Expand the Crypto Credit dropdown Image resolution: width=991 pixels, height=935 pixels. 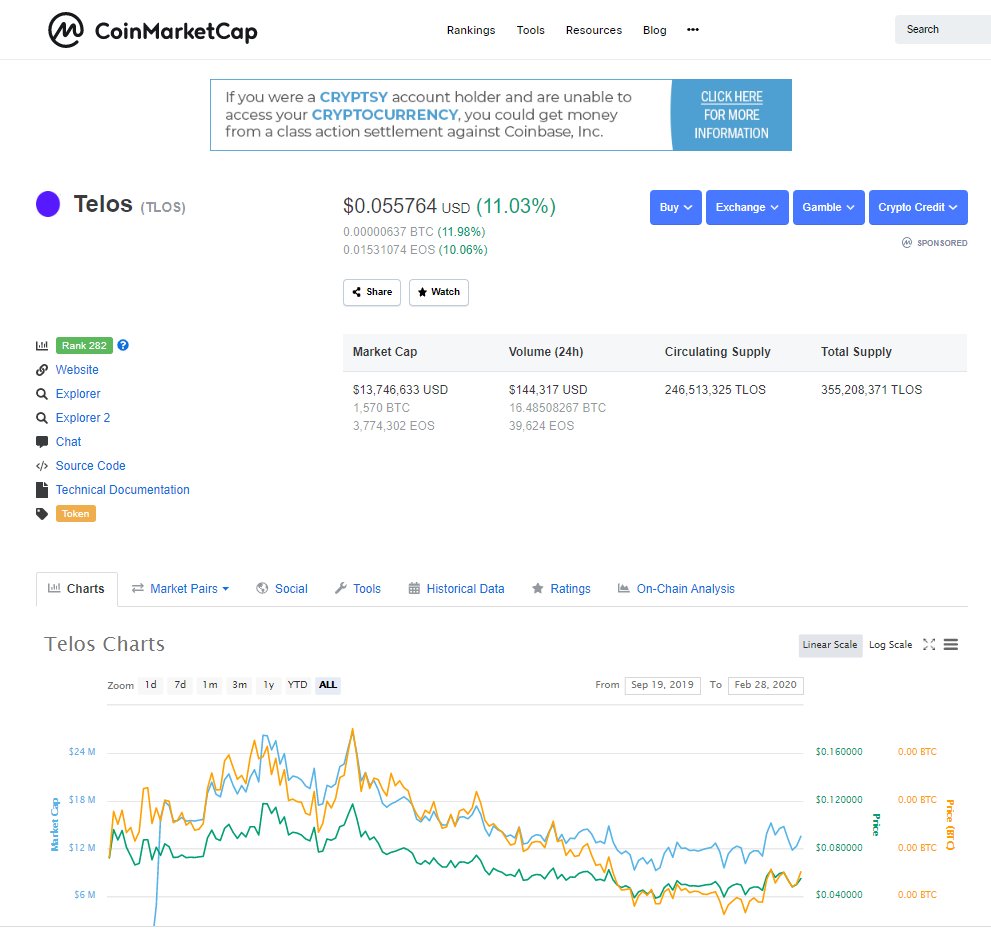point(918,207)
